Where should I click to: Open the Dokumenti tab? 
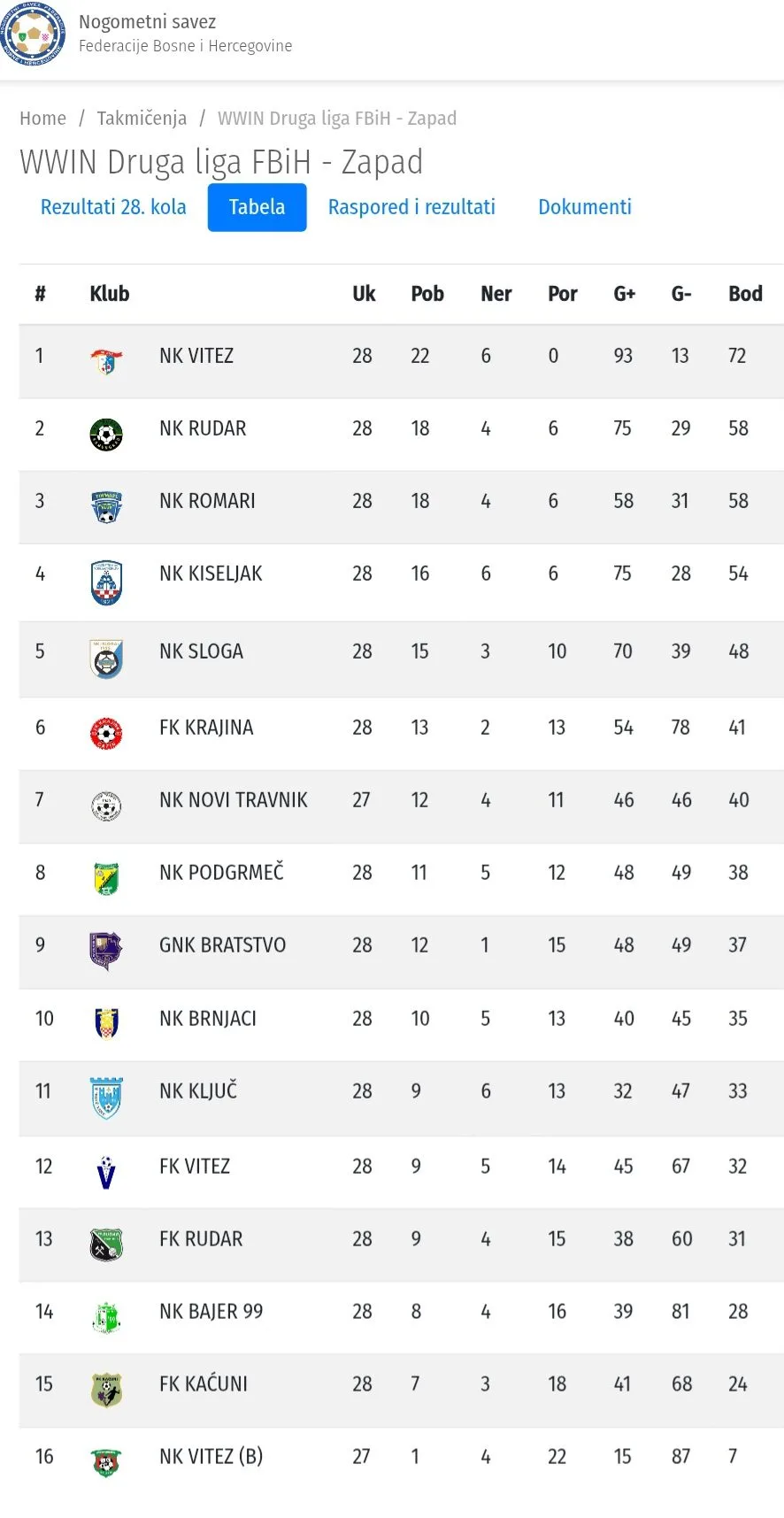pyautogui.click(x=585, y=207)
